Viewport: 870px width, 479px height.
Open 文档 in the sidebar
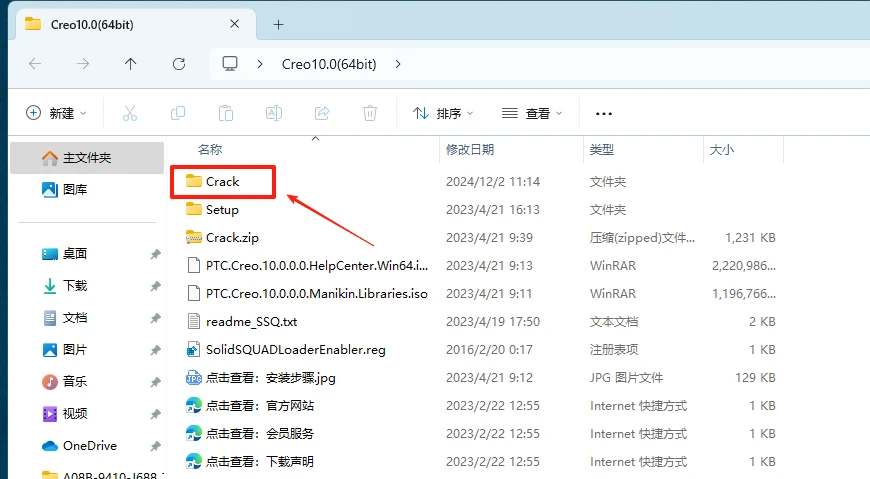(x=75, y=317)
